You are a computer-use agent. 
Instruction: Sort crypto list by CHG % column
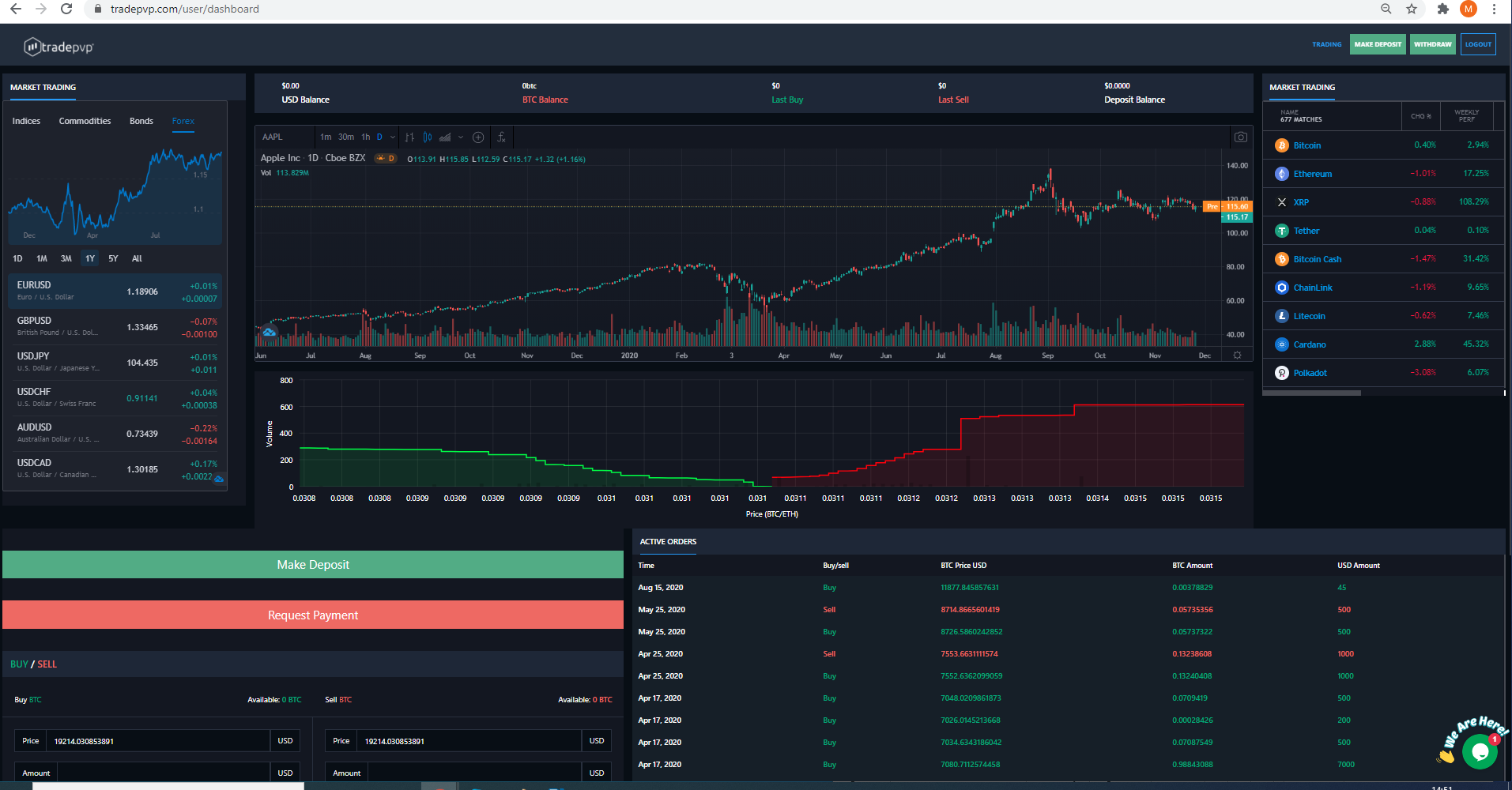[1421, 116]
